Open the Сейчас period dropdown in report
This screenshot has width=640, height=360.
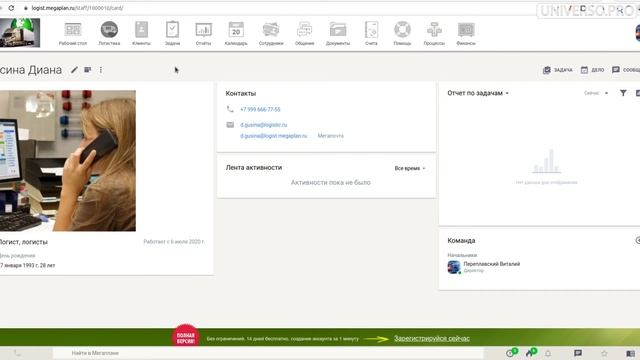tap(596, 93)
